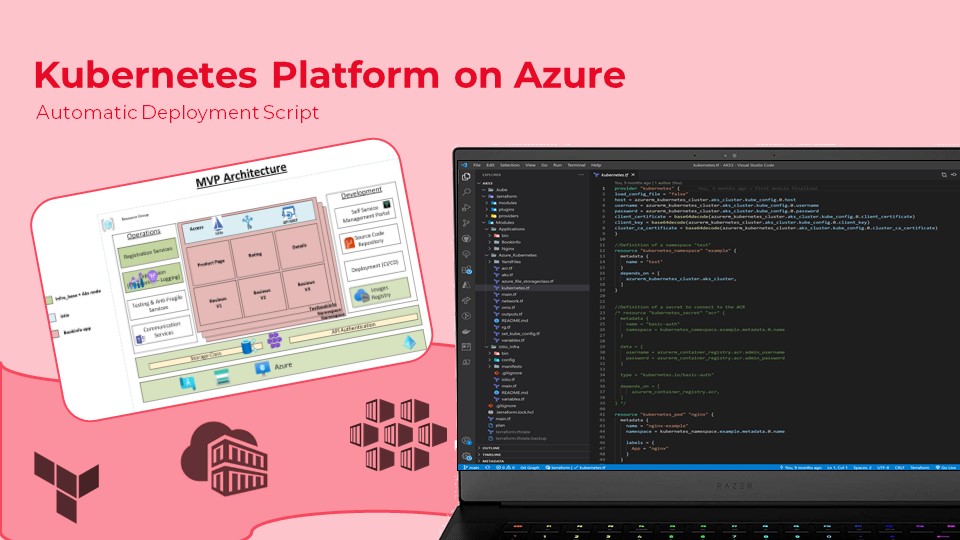The height and width of the screenshot is (540, 960).
Task: Click the MVP Architecture diagram thumbnail
Action: [x=231, y=279]
